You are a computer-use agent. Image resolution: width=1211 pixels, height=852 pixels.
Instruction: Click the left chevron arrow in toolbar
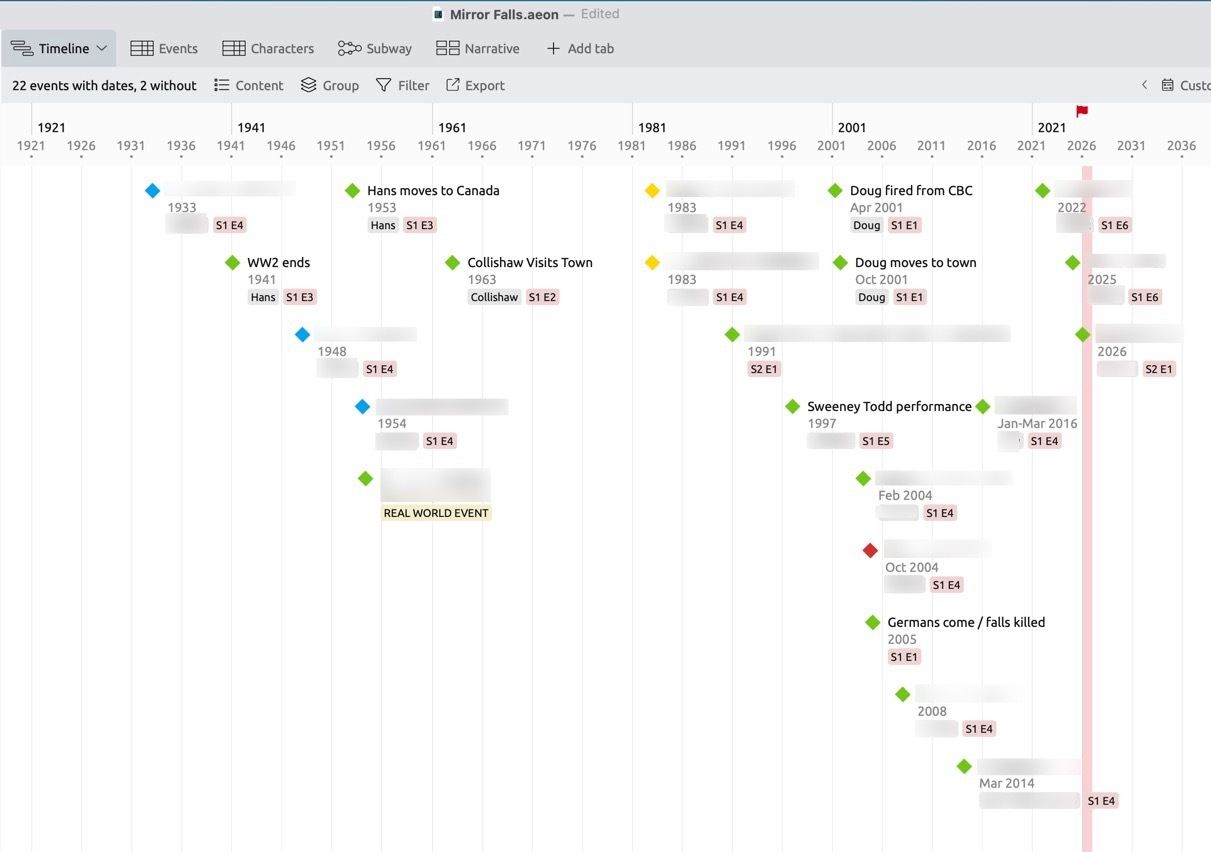click(x=1144, y=85)
